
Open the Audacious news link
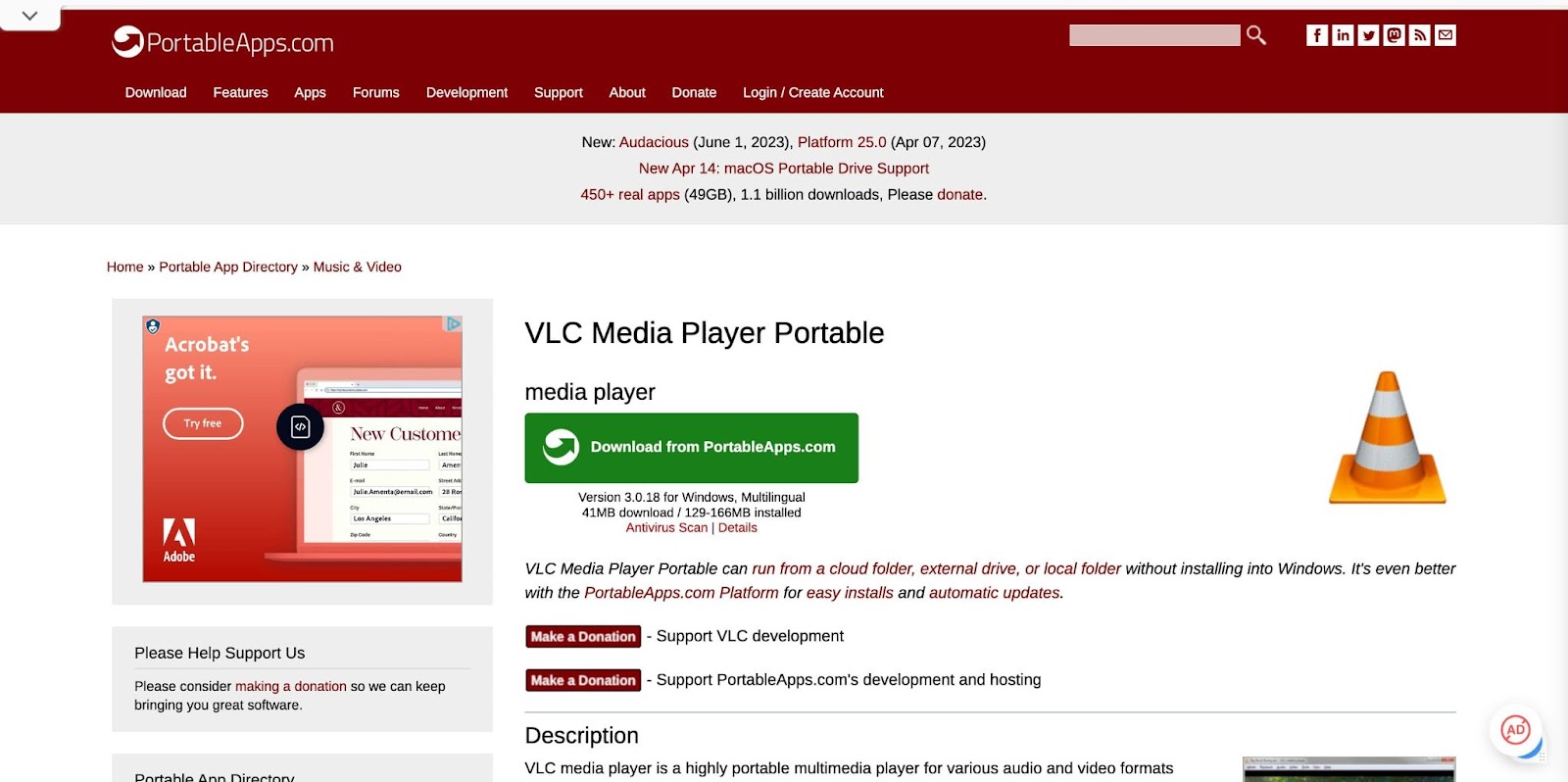pyautogui.click(x=654, y=142)
